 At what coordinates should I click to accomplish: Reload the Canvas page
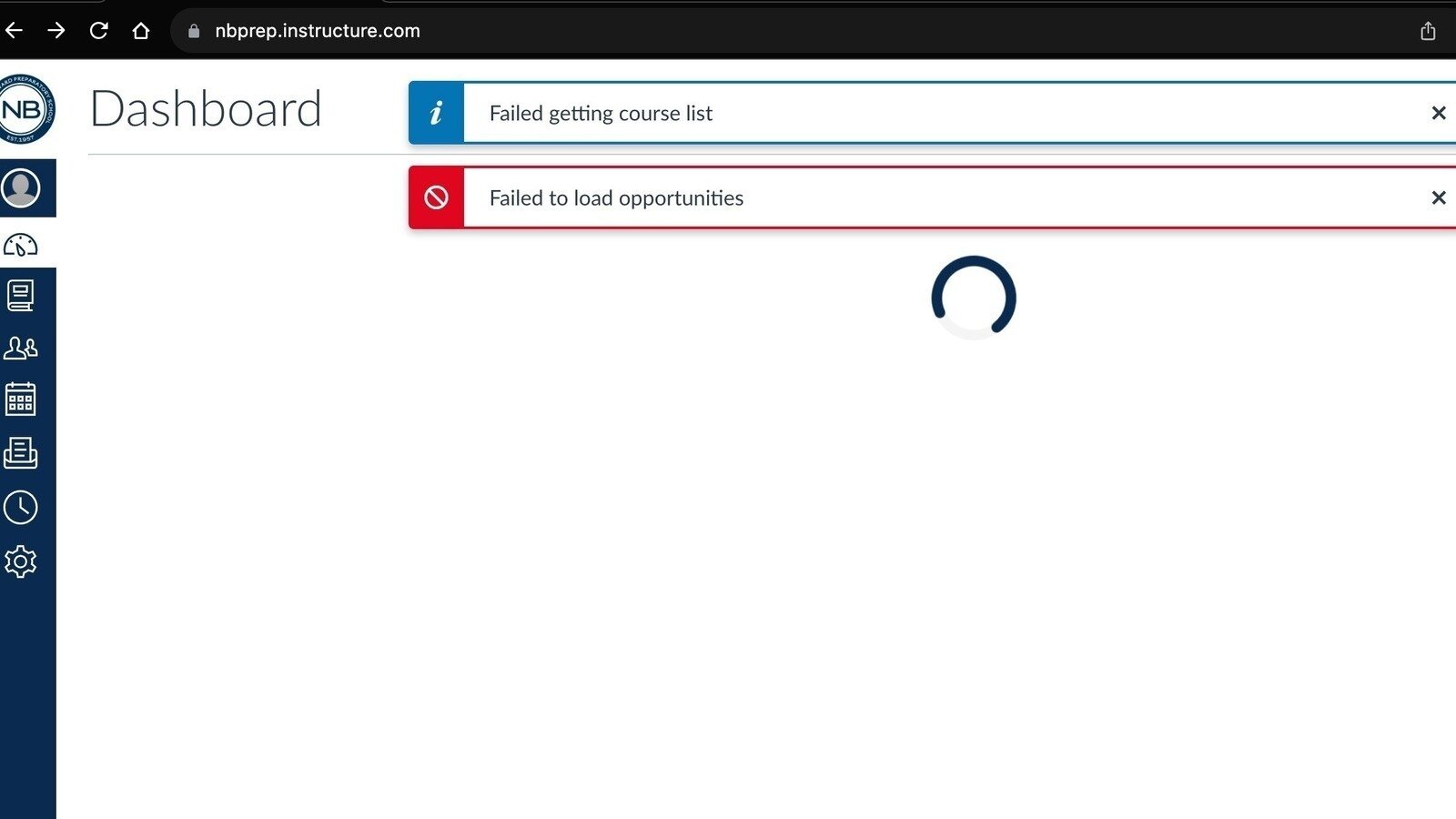98,31
